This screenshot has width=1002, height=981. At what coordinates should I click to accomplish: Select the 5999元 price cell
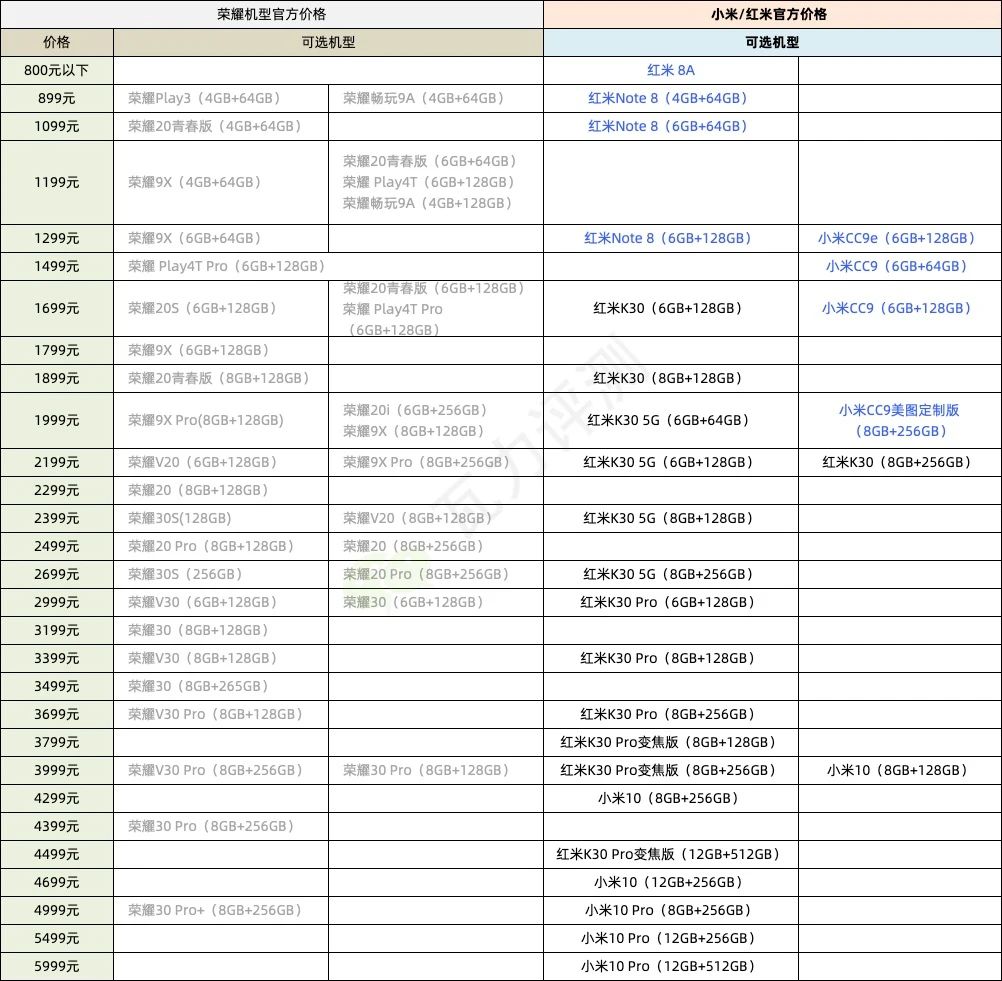point(57,966)
